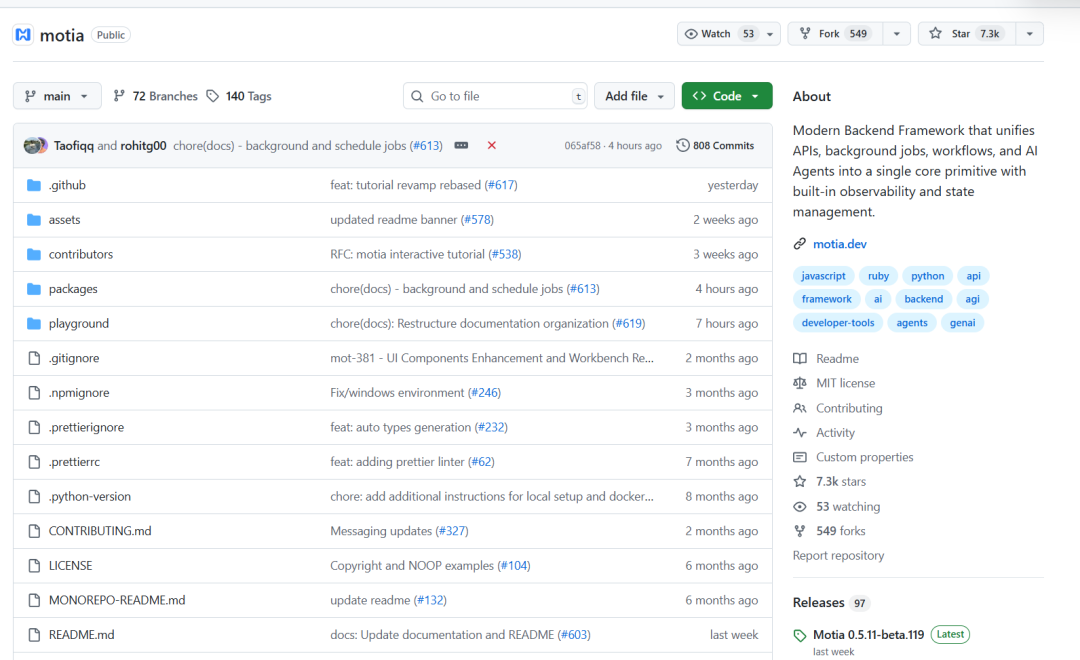Select the python topic tag
Image resolution: width=1080 pixels, height=660 pixels.
pos(927,276)
